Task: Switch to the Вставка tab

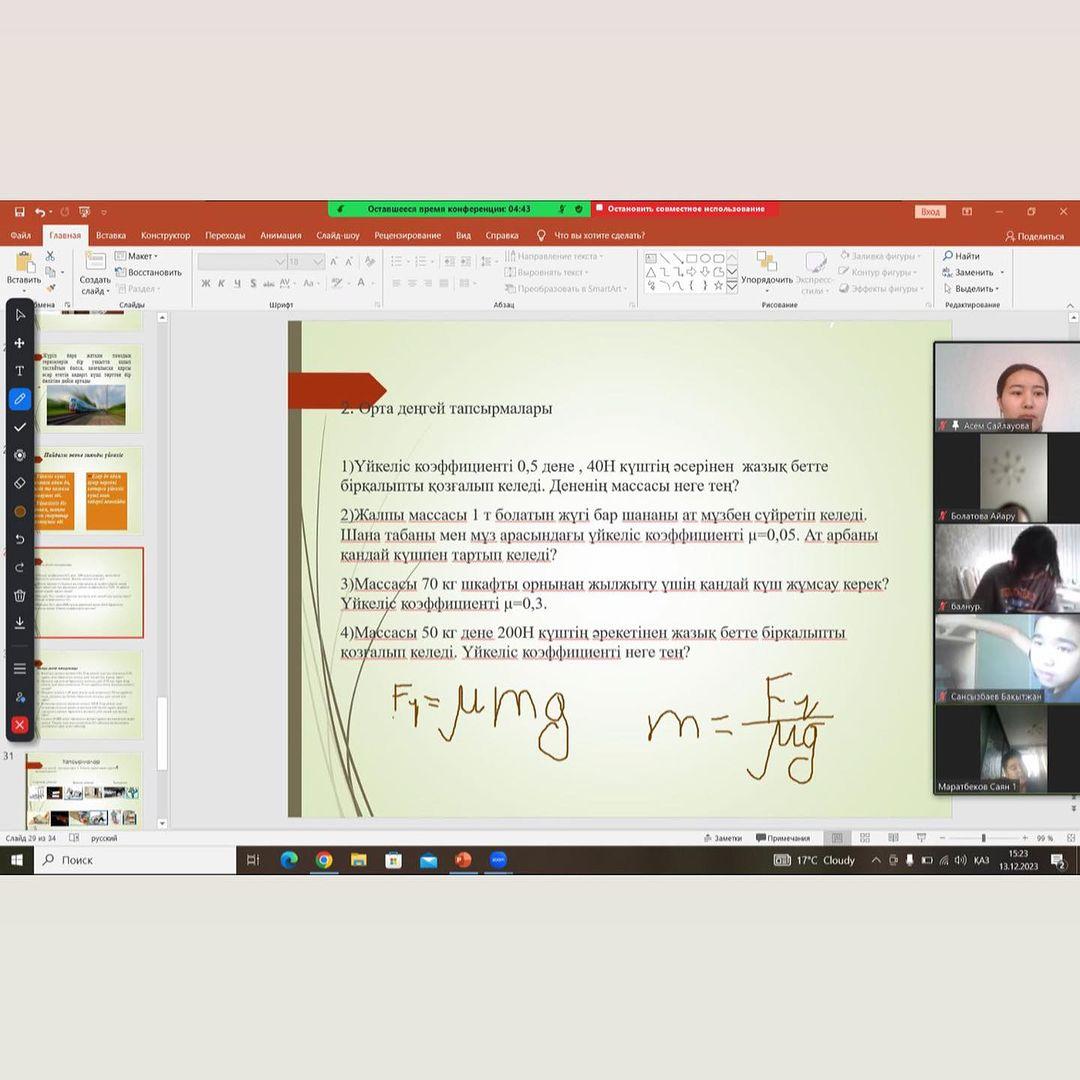Action: point(111,236)
